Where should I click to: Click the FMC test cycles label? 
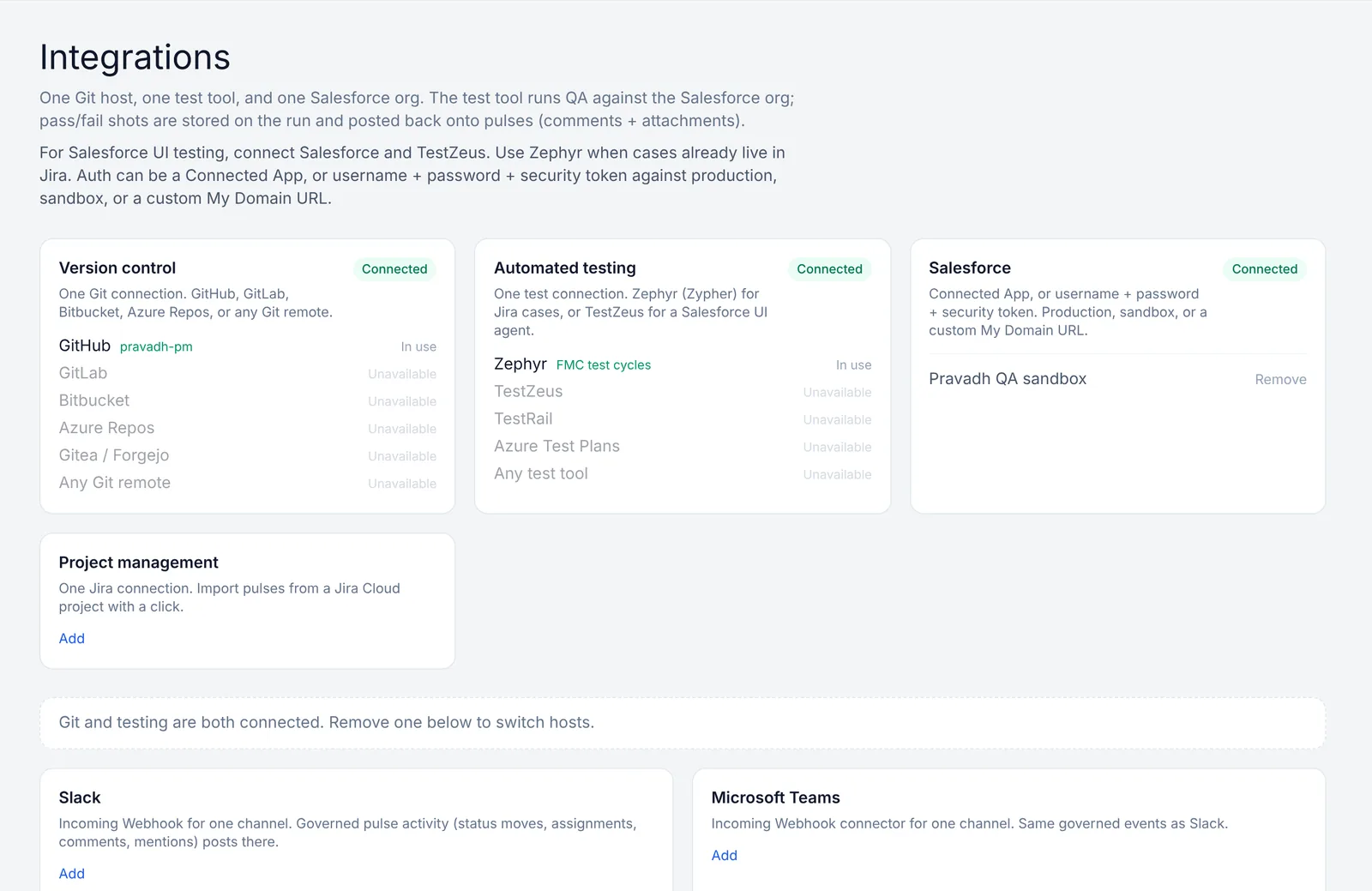(x=604, y=364)
